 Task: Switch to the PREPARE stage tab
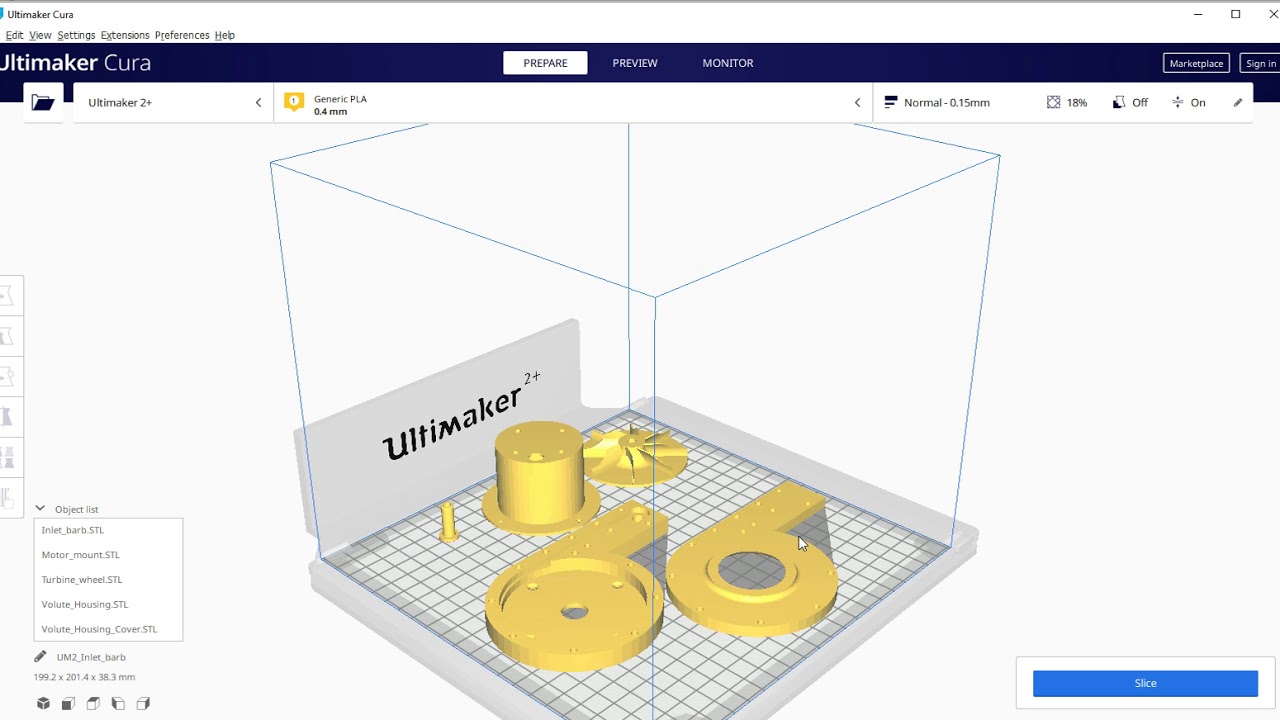click(x=545, y=63)
